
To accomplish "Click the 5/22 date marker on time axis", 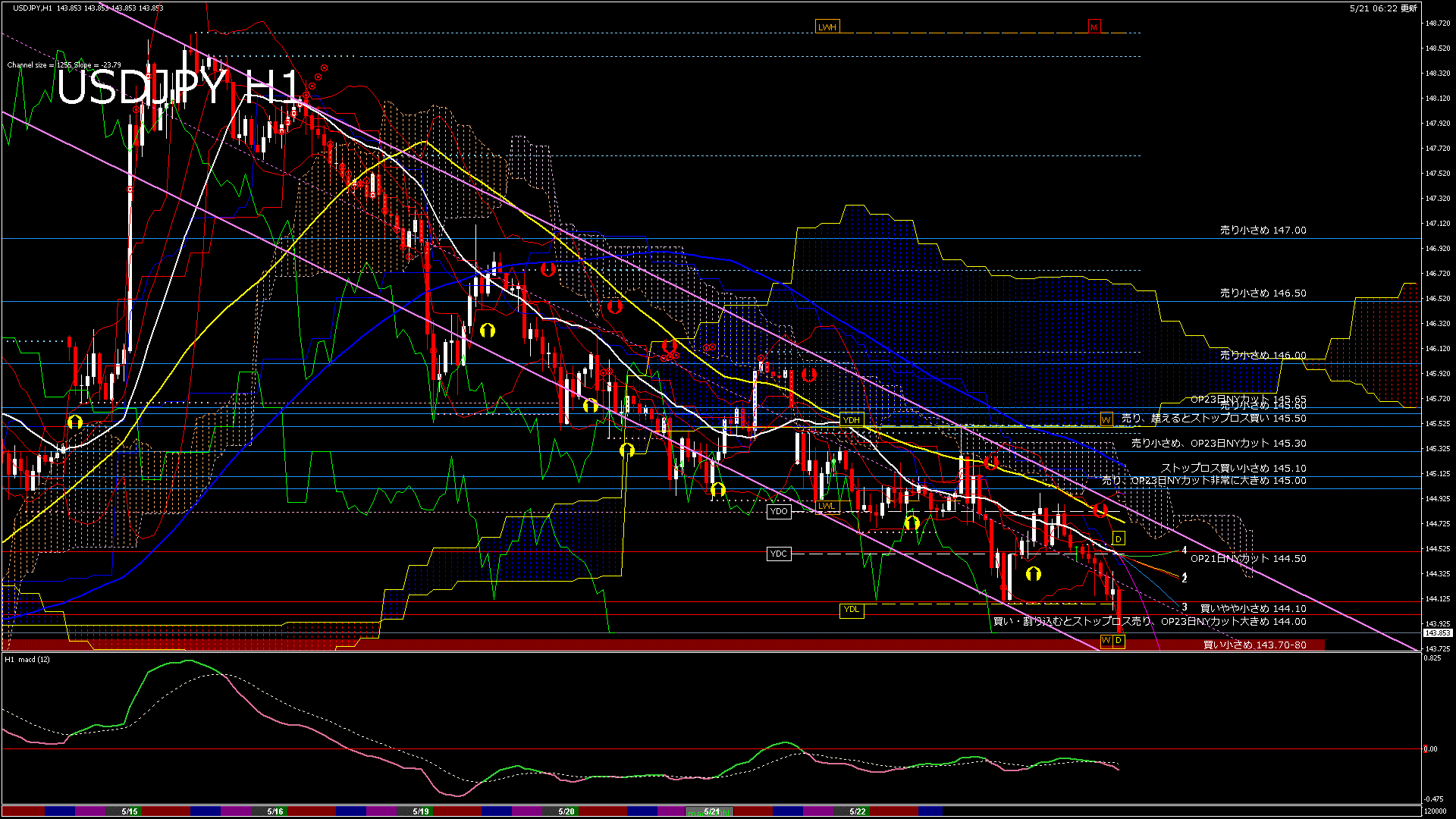I will [x=858, y=811].
